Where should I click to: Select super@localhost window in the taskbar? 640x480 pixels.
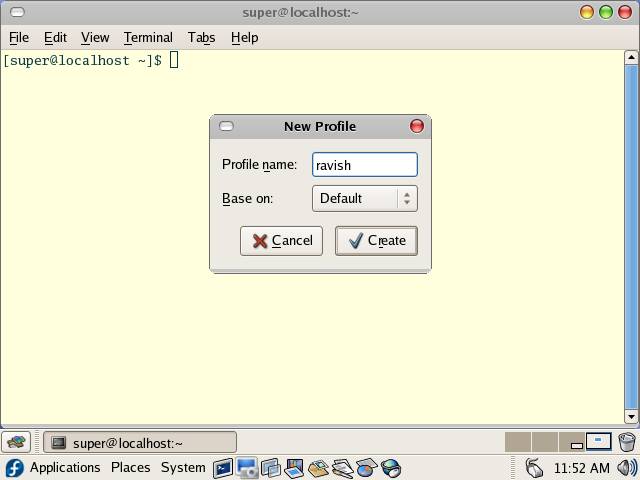[x=140, y=442]
